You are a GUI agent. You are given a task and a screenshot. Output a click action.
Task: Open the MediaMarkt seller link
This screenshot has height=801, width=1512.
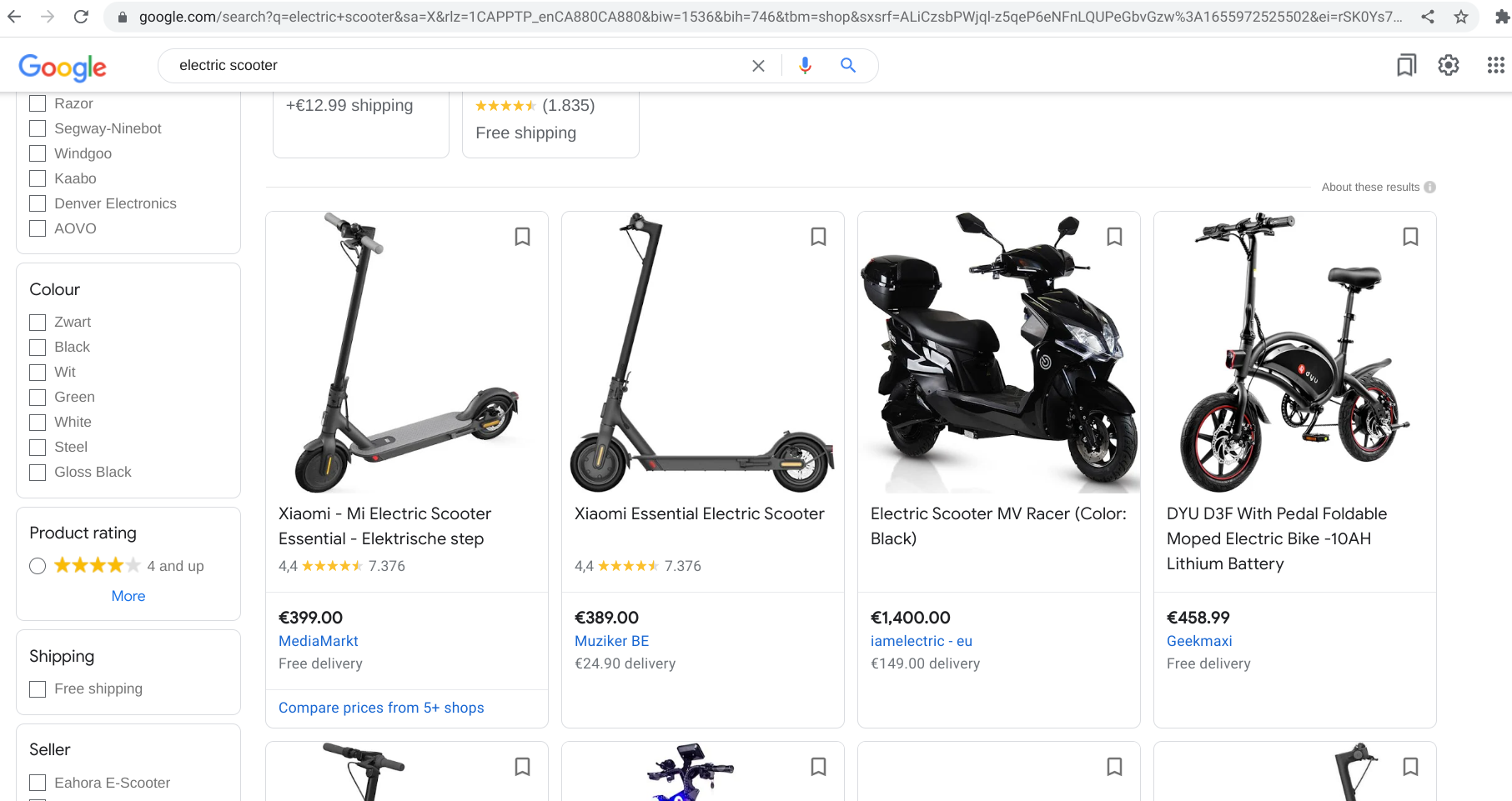[319, 641]
